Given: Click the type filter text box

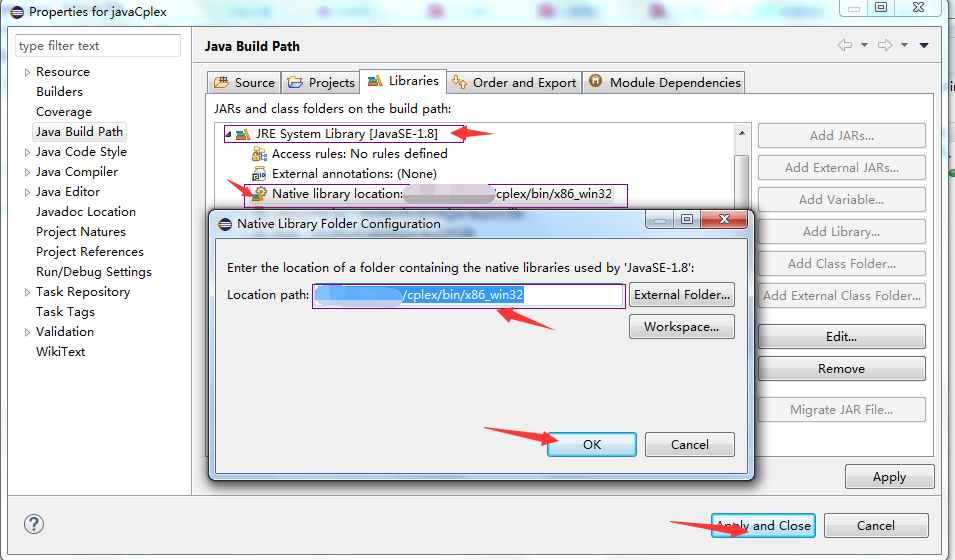Looking at the screenshot, I should [x=98, y=46].
